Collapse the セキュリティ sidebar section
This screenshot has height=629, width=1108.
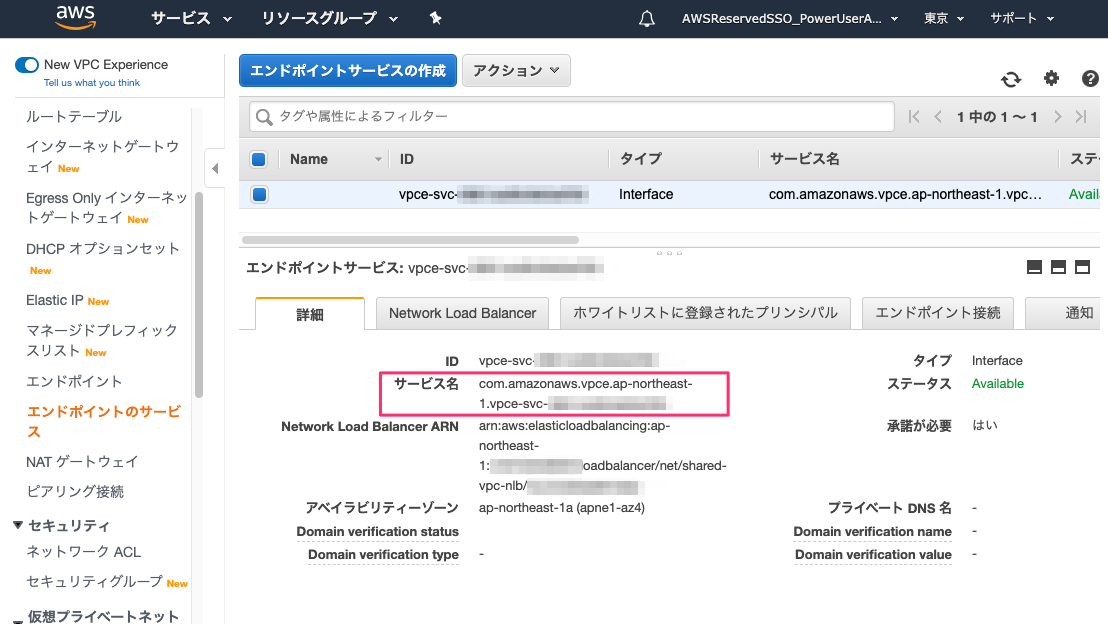tap(18, 525)
